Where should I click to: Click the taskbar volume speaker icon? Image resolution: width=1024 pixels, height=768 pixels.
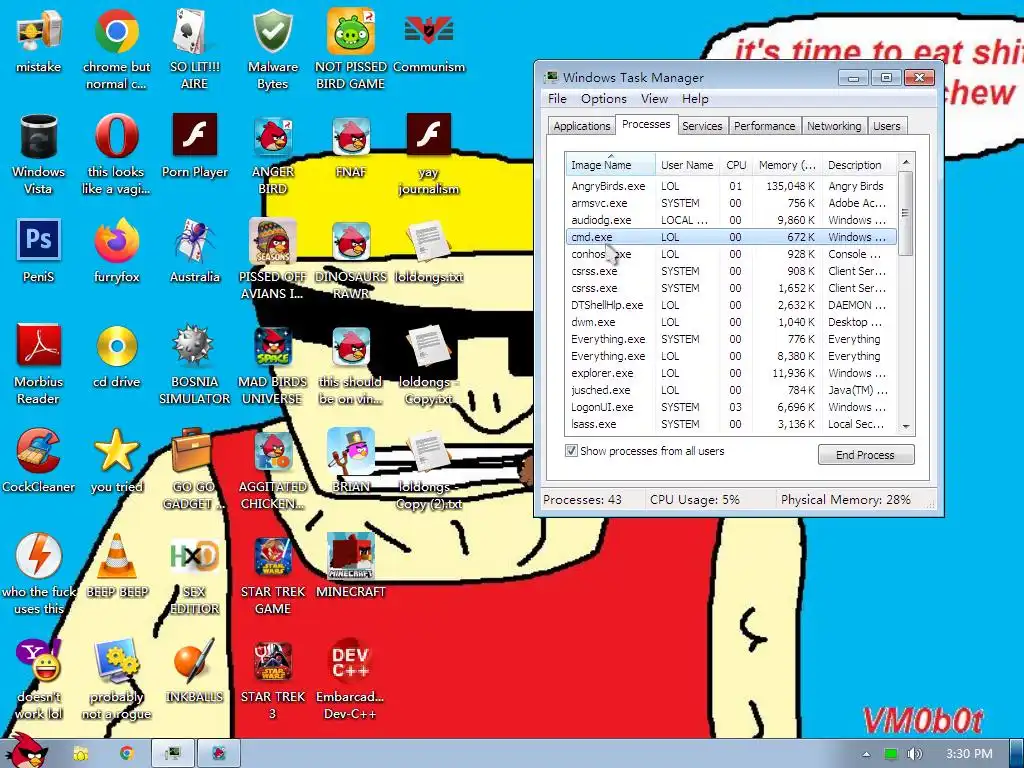click(914, 754)
